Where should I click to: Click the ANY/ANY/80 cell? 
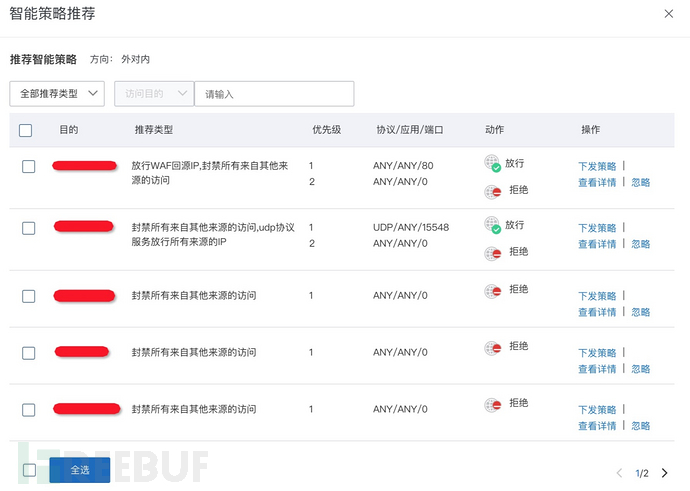403,165
